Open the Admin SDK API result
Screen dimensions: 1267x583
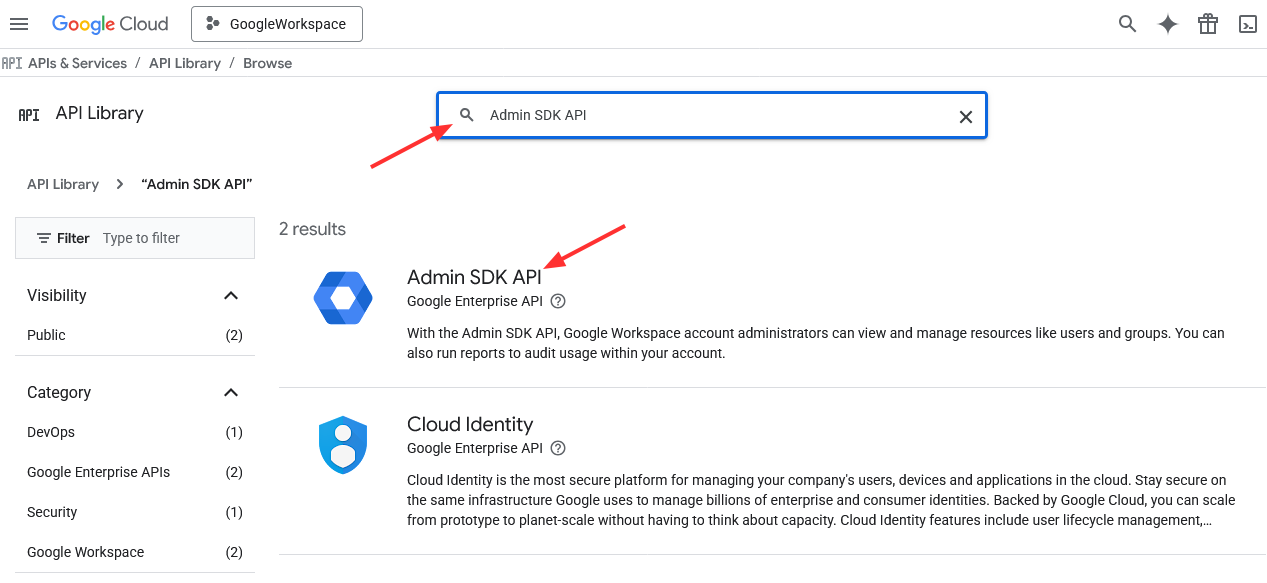coord(474,277)
